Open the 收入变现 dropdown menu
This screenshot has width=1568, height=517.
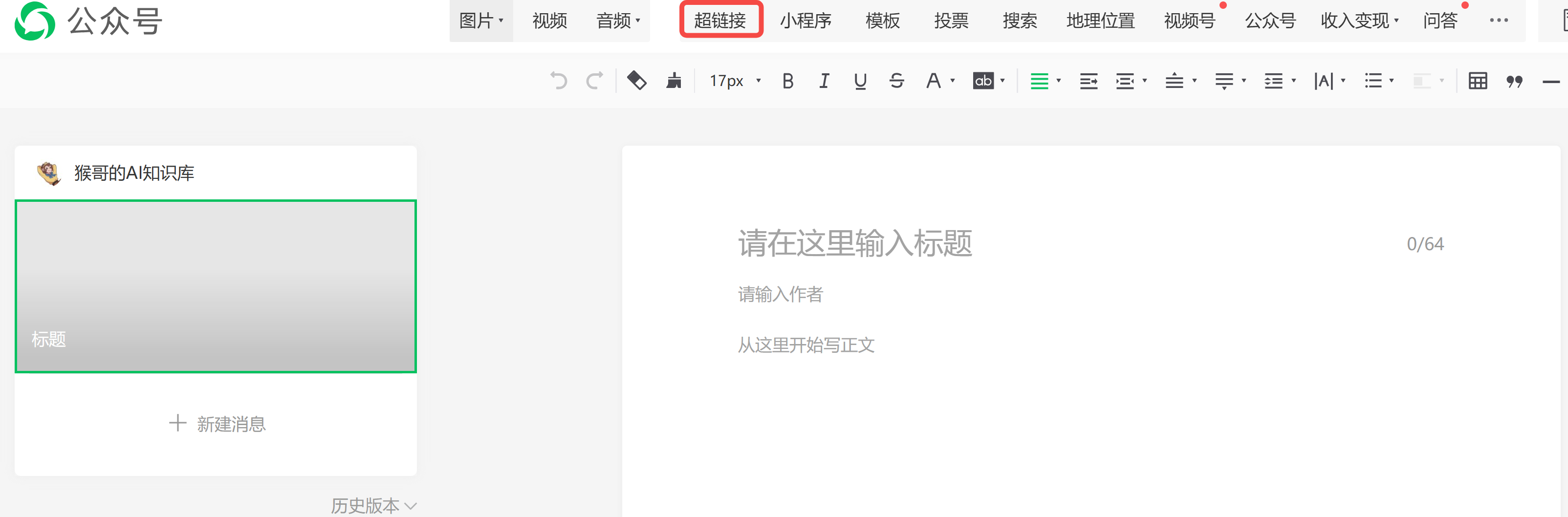[x=1360, y=21]
